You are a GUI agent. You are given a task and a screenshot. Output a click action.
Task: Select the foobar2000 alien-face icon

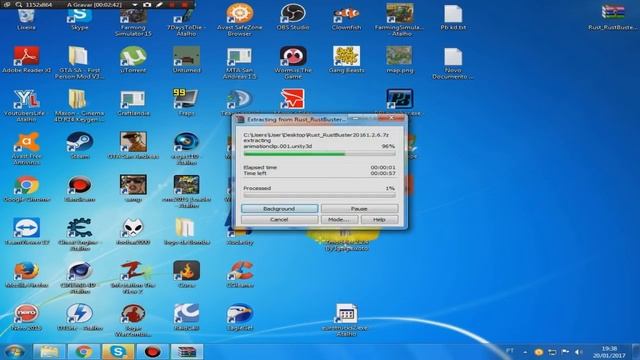click(133, 231)
